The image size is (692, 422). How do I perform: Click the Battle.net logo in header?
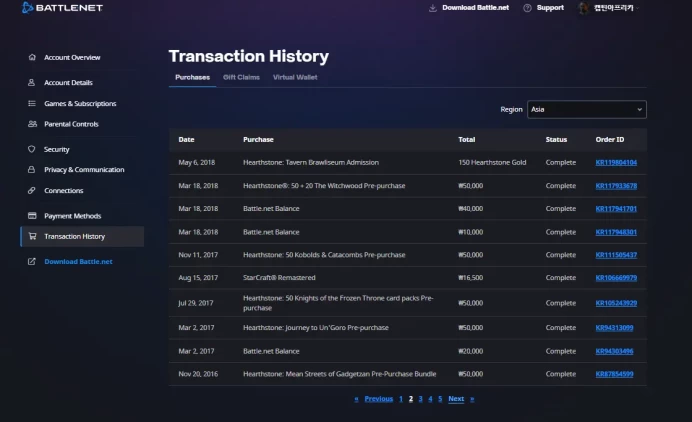[x=62, y=8]
